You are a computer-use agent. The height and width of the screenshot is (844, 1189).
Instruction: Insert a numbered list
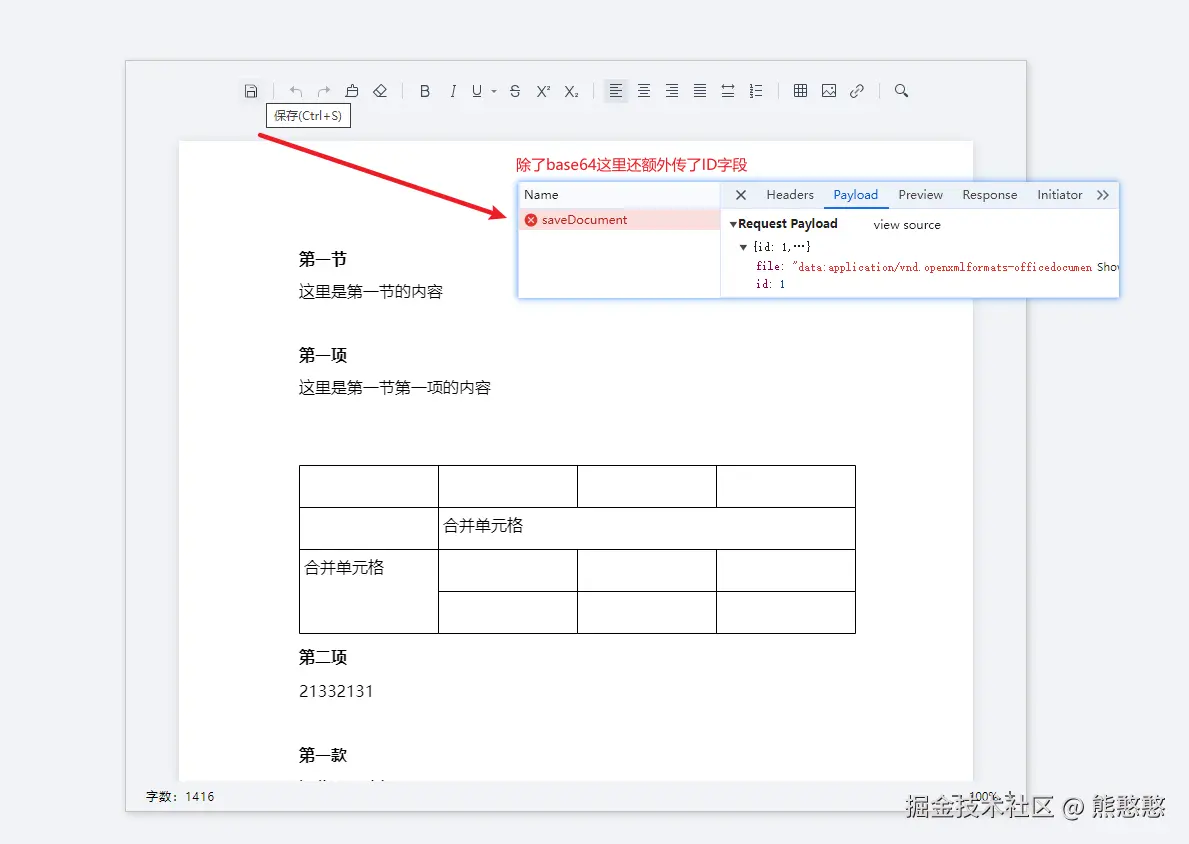click(x=756, y=91)
